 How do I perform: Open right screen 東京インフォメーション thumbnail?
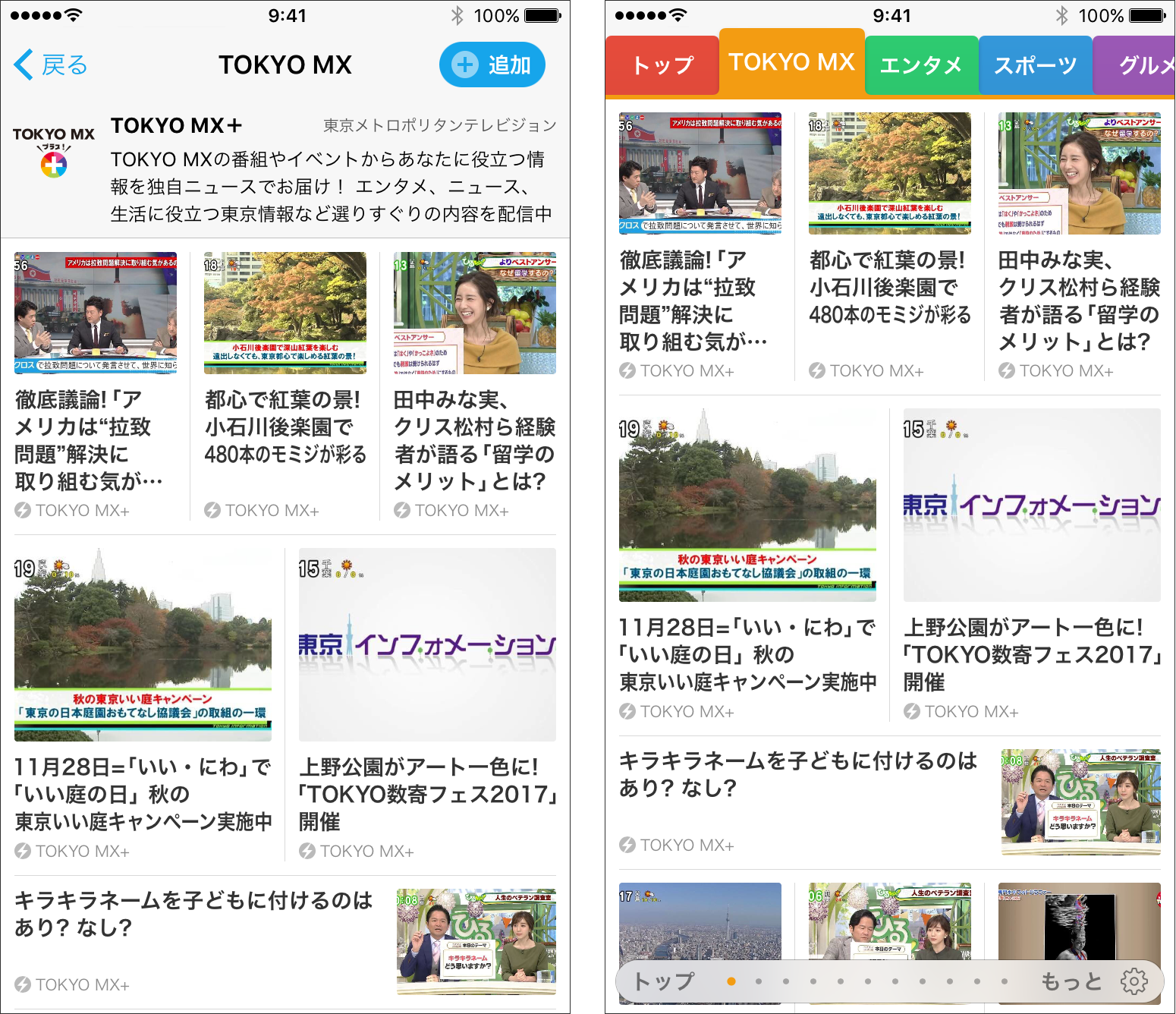tap(1032, 505)
